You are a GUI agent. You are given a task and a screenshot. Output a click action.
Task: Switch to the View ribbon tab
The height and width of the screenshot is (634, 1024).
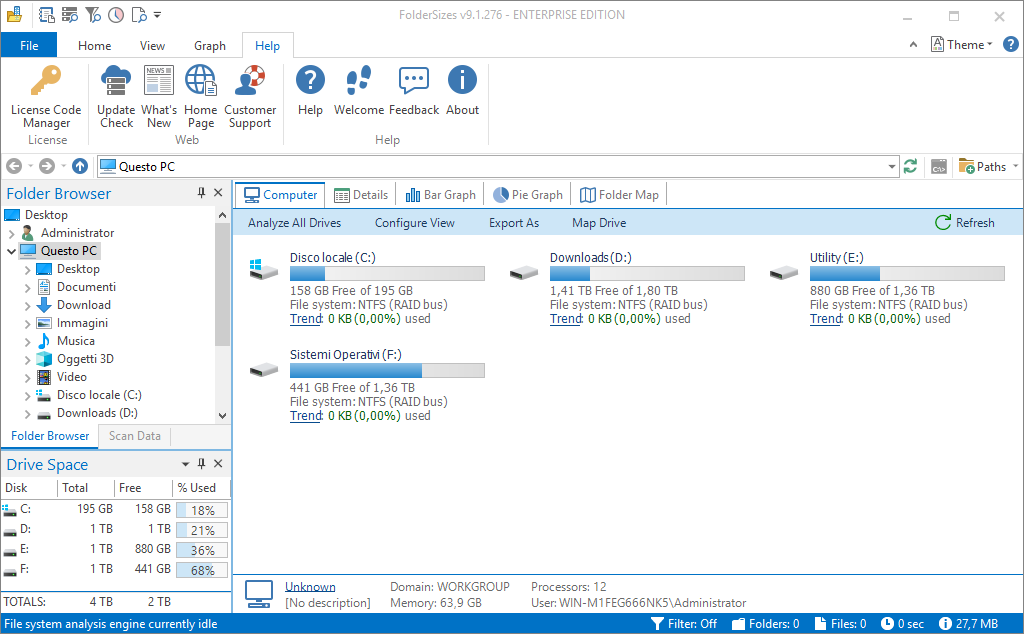click(152, 46)
